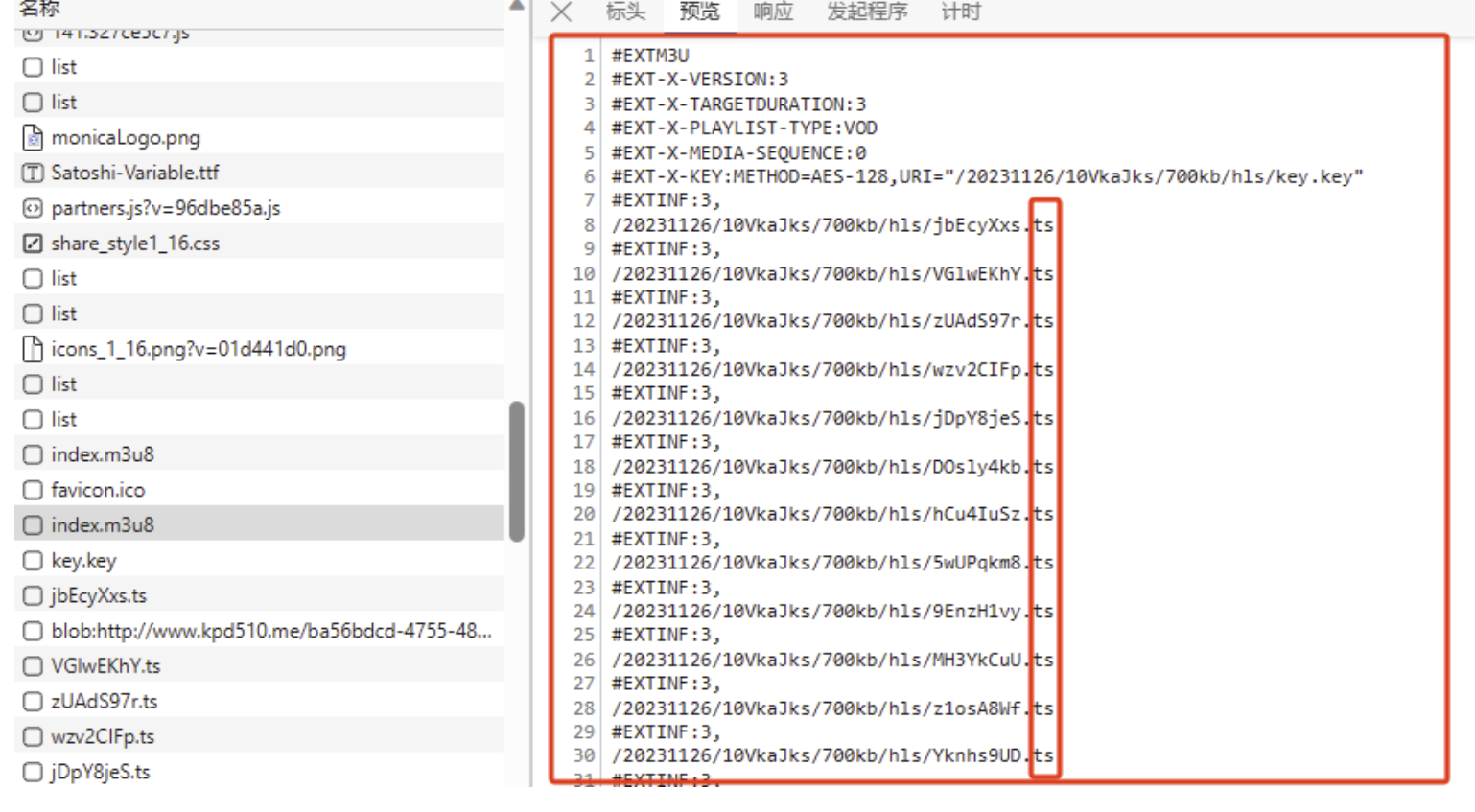Click the 名称 column sort arrow
Screen dimensions: 1475x812
click(517, 6)
